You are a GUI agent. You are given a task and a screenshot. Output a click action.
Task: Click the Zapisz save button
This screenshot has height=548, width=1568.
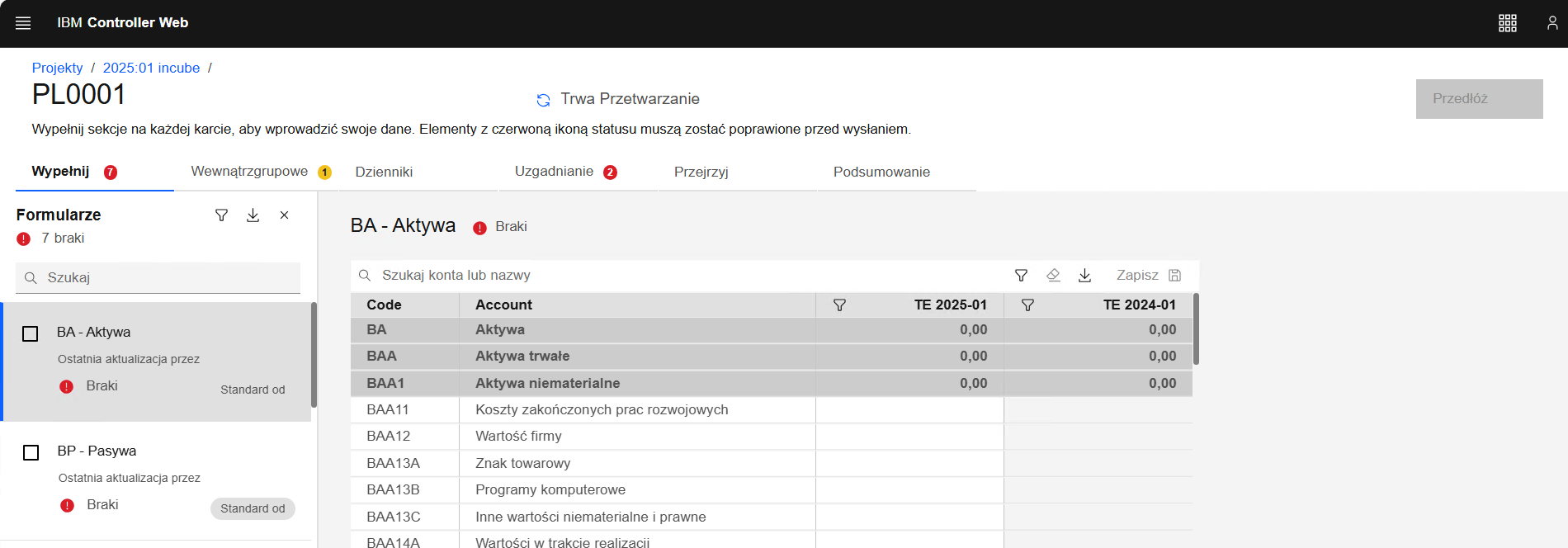point(1148,276)
